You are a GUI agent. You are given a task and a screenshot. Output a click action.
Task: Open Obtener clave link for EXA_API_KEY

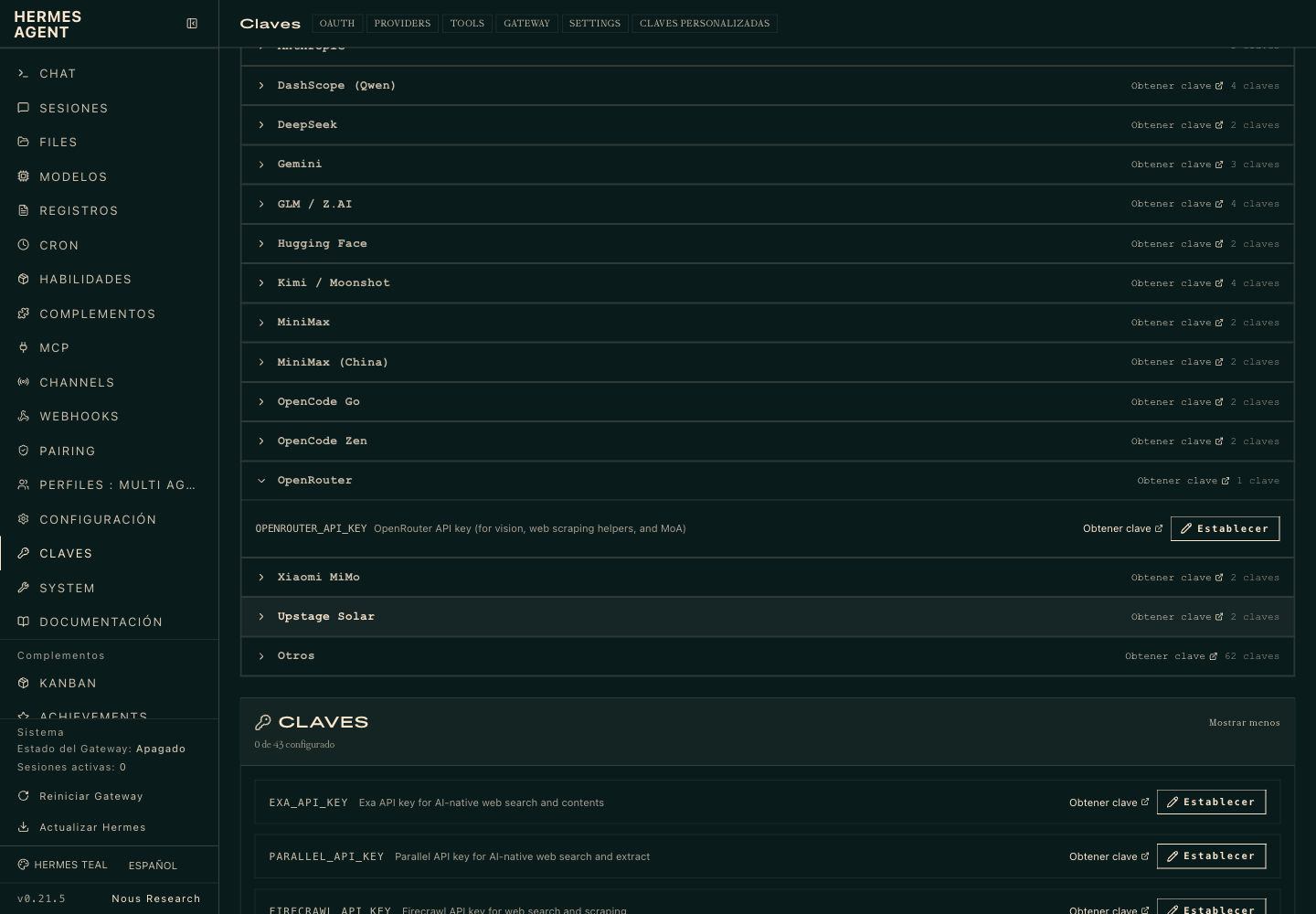coord(1109,802)
